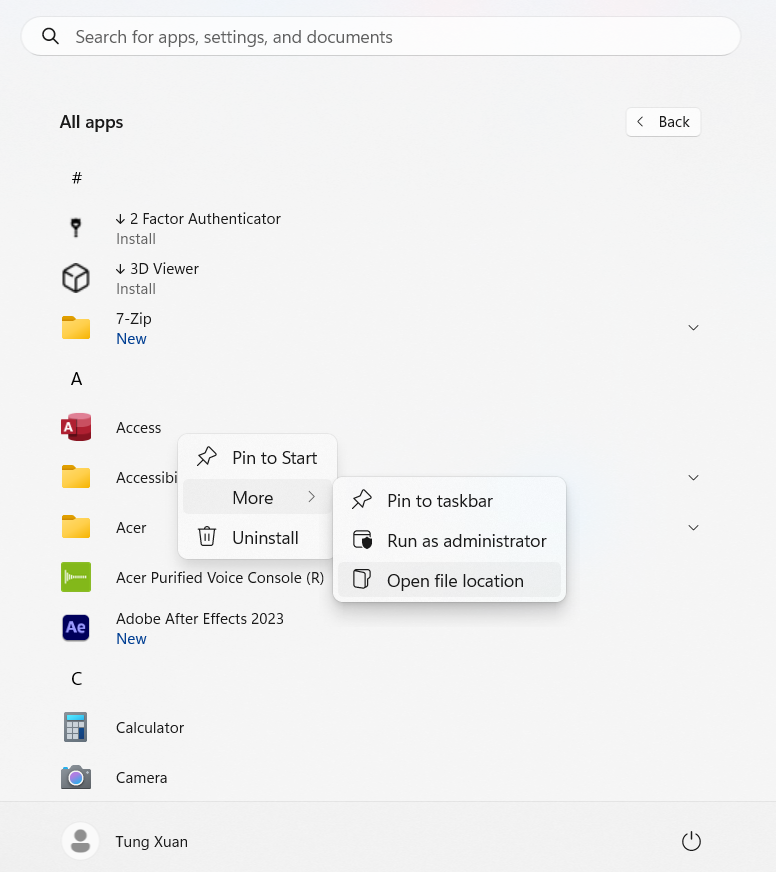Click the search magnifier icon
The width and height of the screenshot is (776, 872).
51,36
